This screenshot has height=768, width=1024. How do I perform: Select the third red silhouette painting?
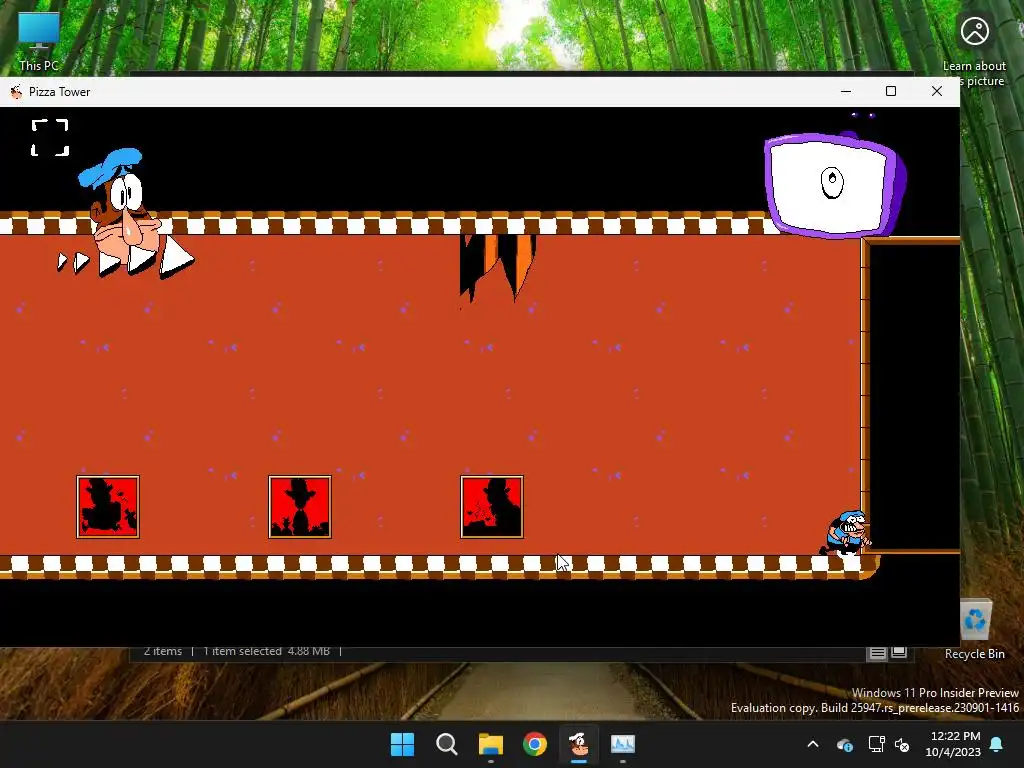pos(492,507)
